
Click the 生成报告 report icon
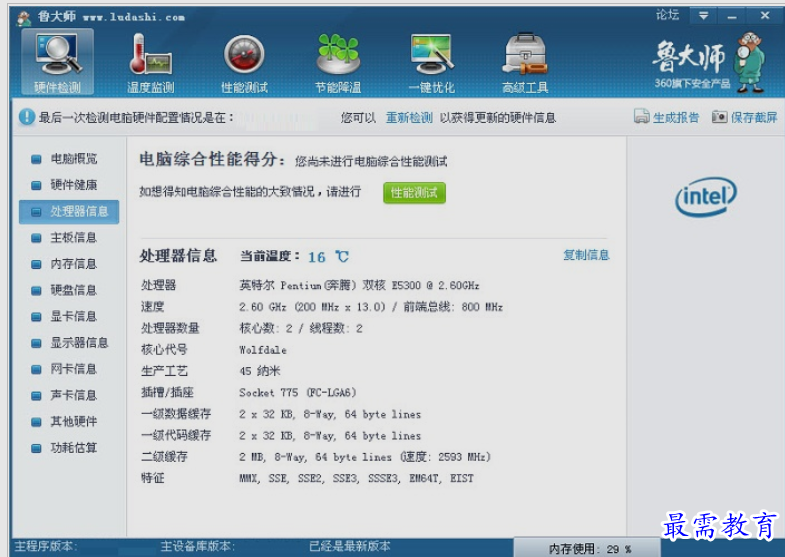pos(641,117)
